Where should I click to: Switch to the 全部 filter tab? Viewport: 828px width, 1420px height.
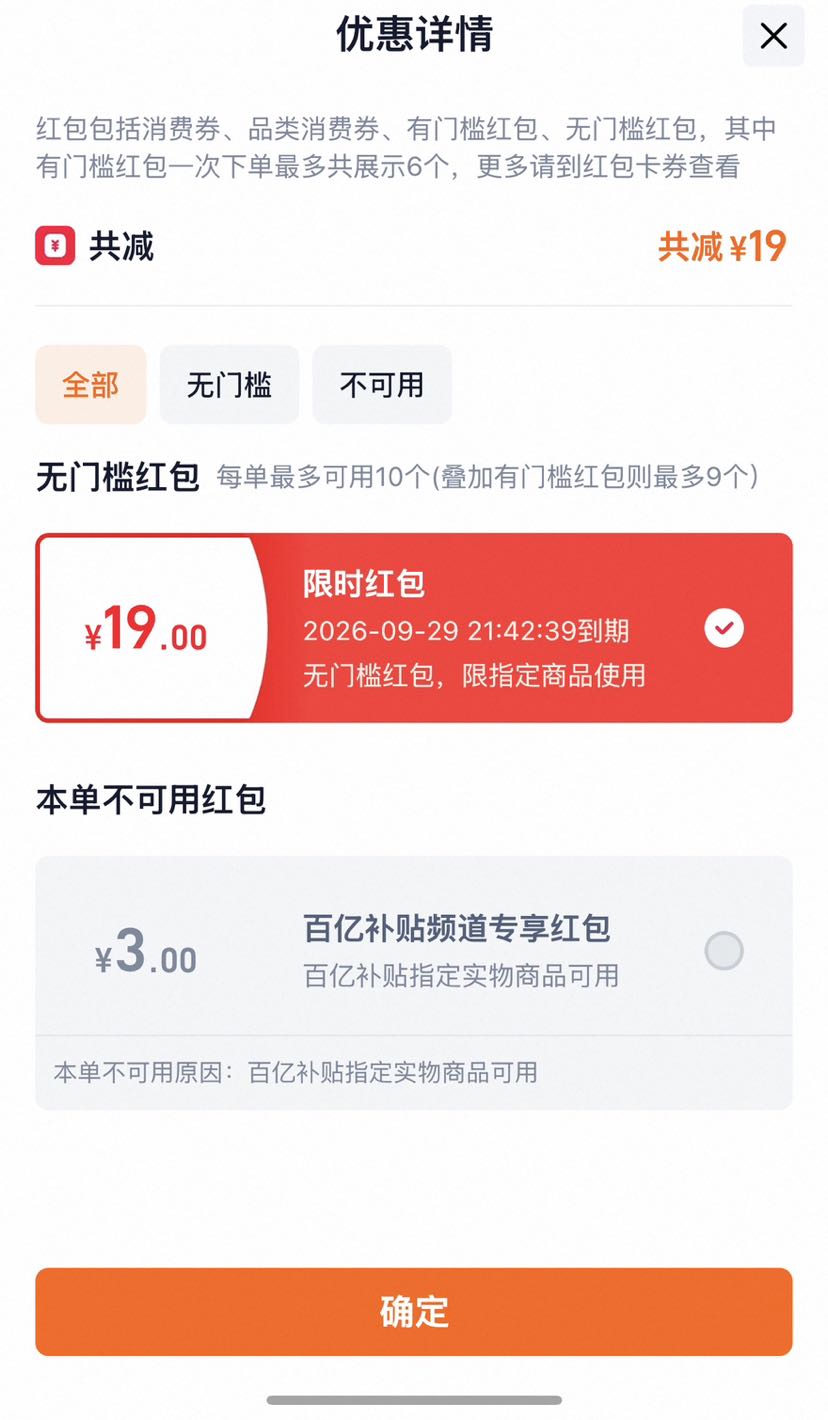point(91,385)
